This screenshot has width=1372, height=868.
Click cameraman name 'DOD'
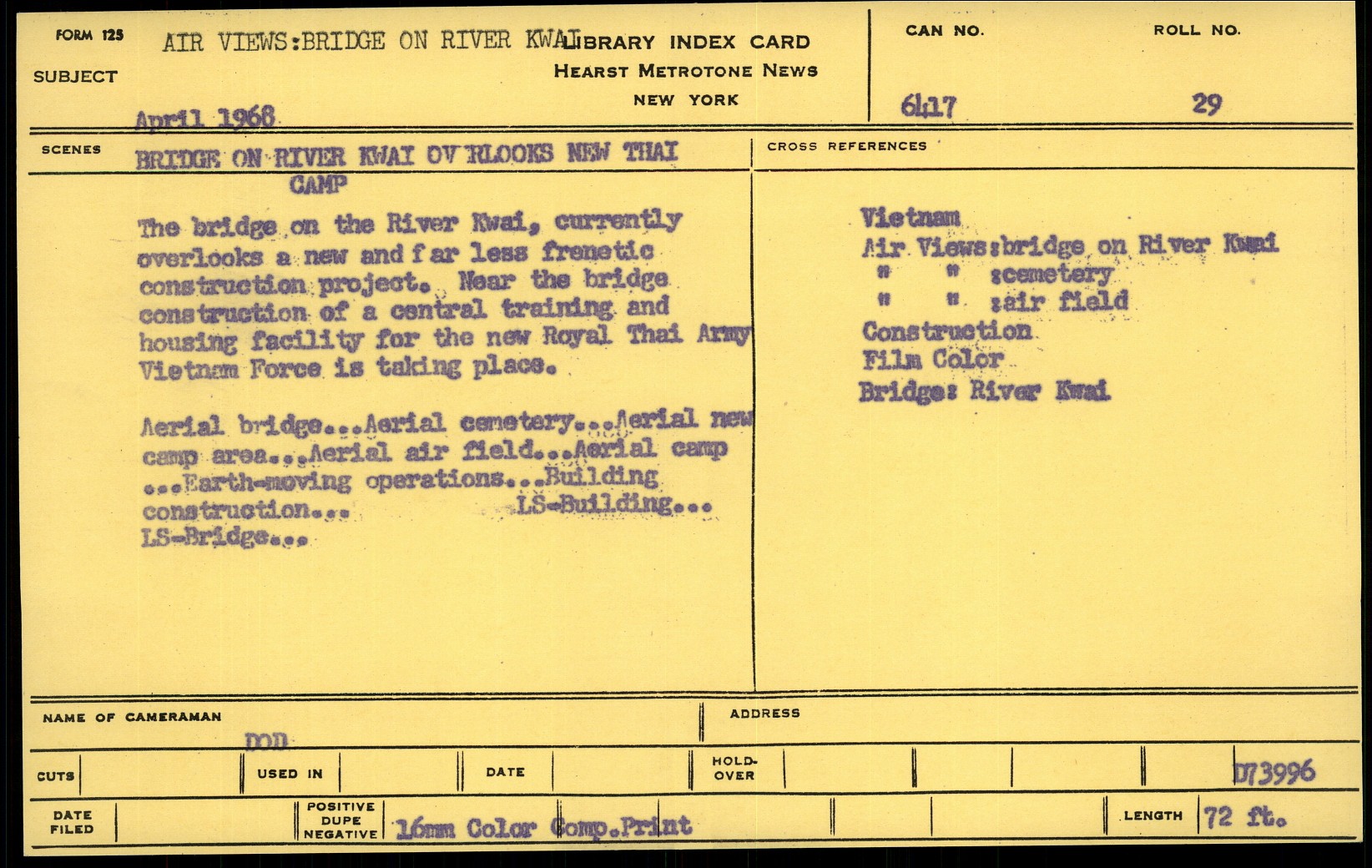tap(266, 740)
